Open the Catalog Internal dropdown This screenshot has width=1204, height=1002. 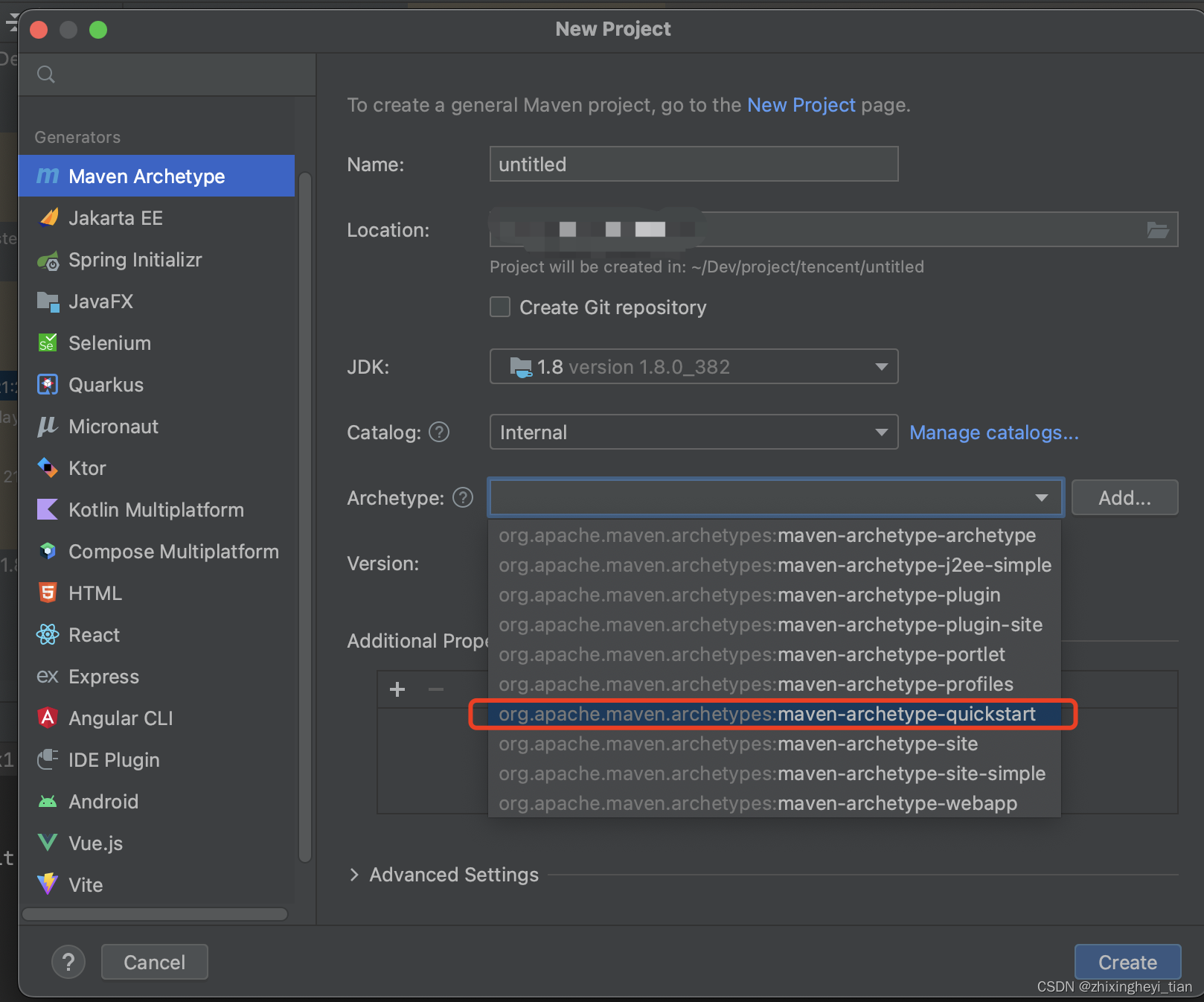tap(694, 433)
